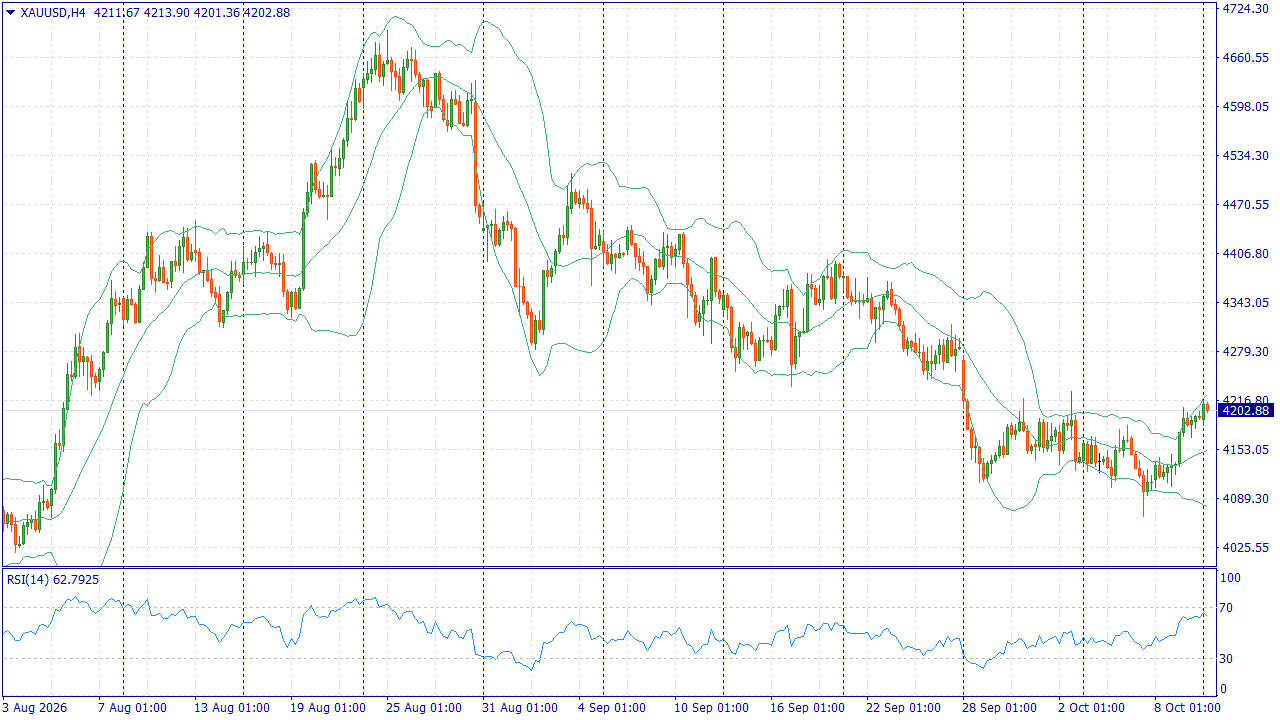Click the 25 Aug 01:00 time label

[x=423, y=708]
